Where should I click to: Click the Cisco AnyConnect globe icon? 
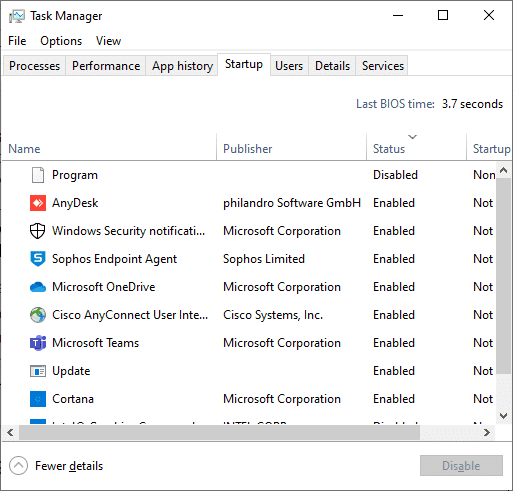tap(38, 315)
